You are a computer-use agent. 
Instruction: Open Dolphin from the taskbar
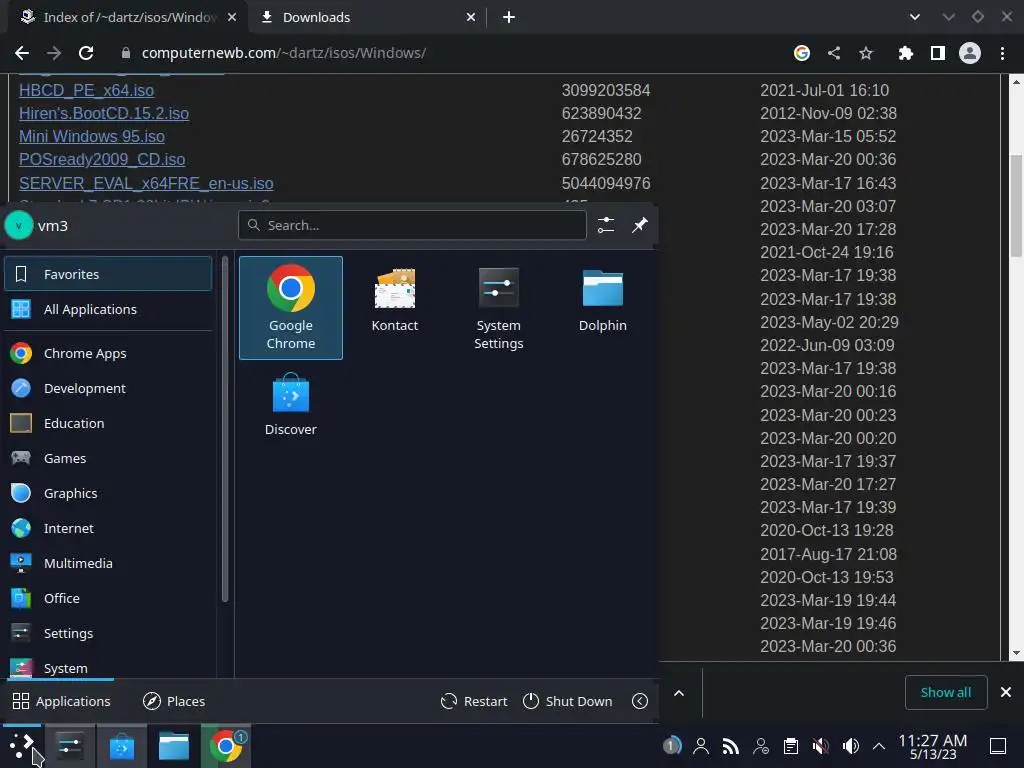174,746
